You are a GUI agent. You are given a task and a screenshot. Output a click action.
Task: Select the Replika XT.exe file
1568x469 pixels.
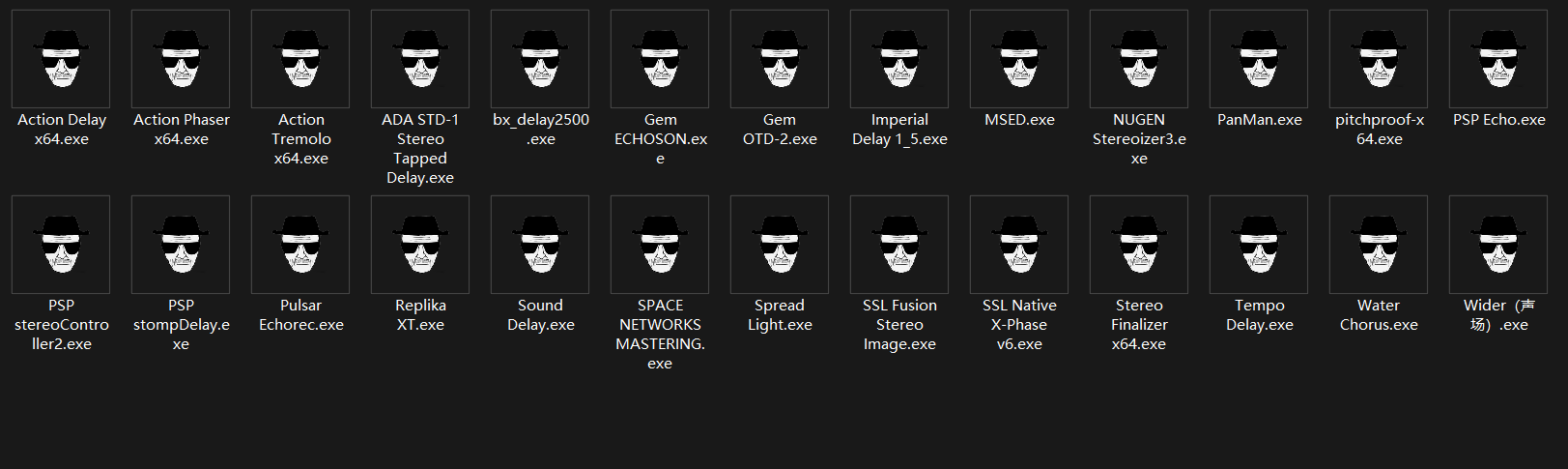pyautogui.click(x=420, y=245)
